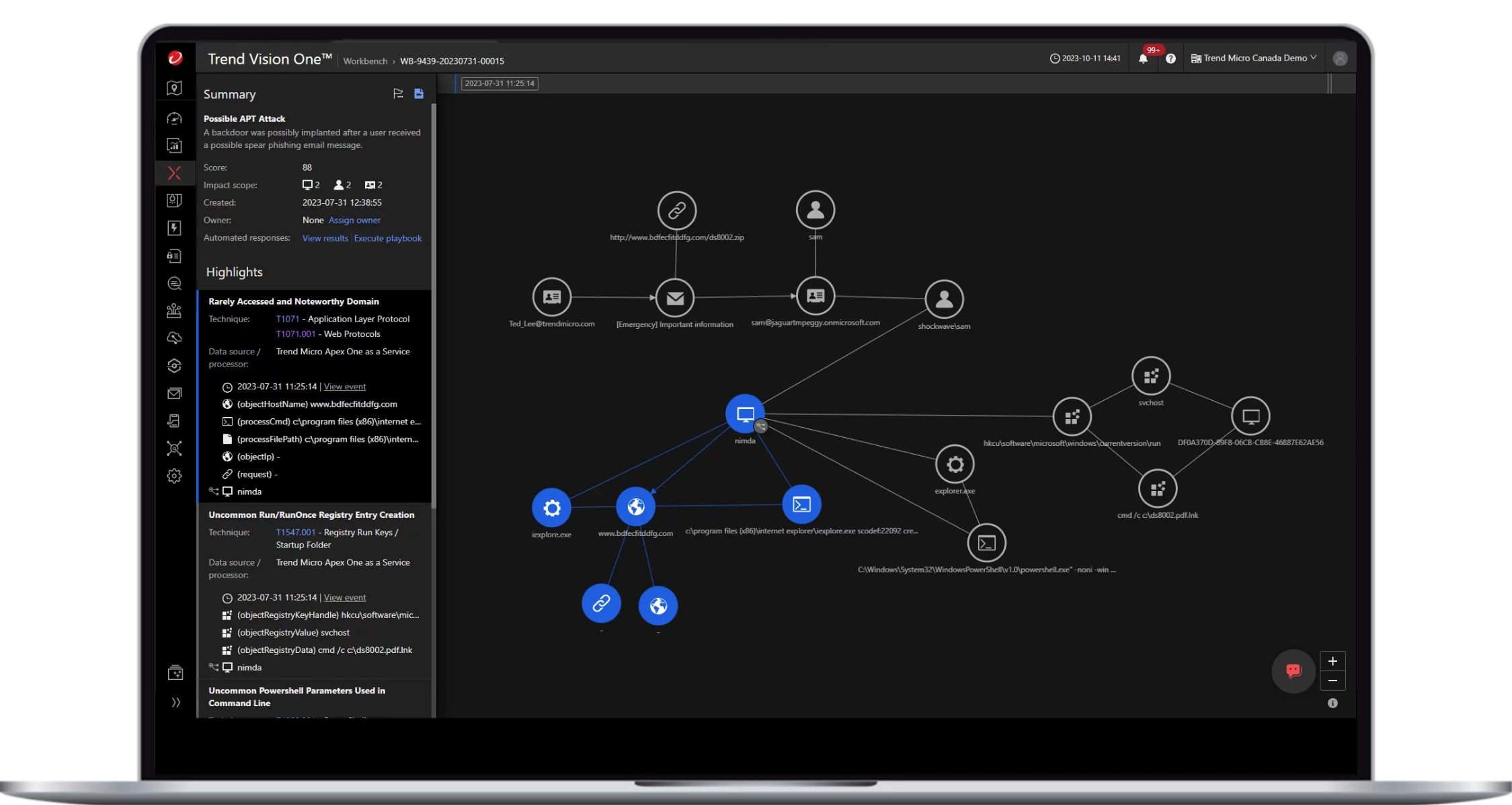Select the sam user node
Viewport: 1512px width, 805px height.
click(x=815, y=210)
